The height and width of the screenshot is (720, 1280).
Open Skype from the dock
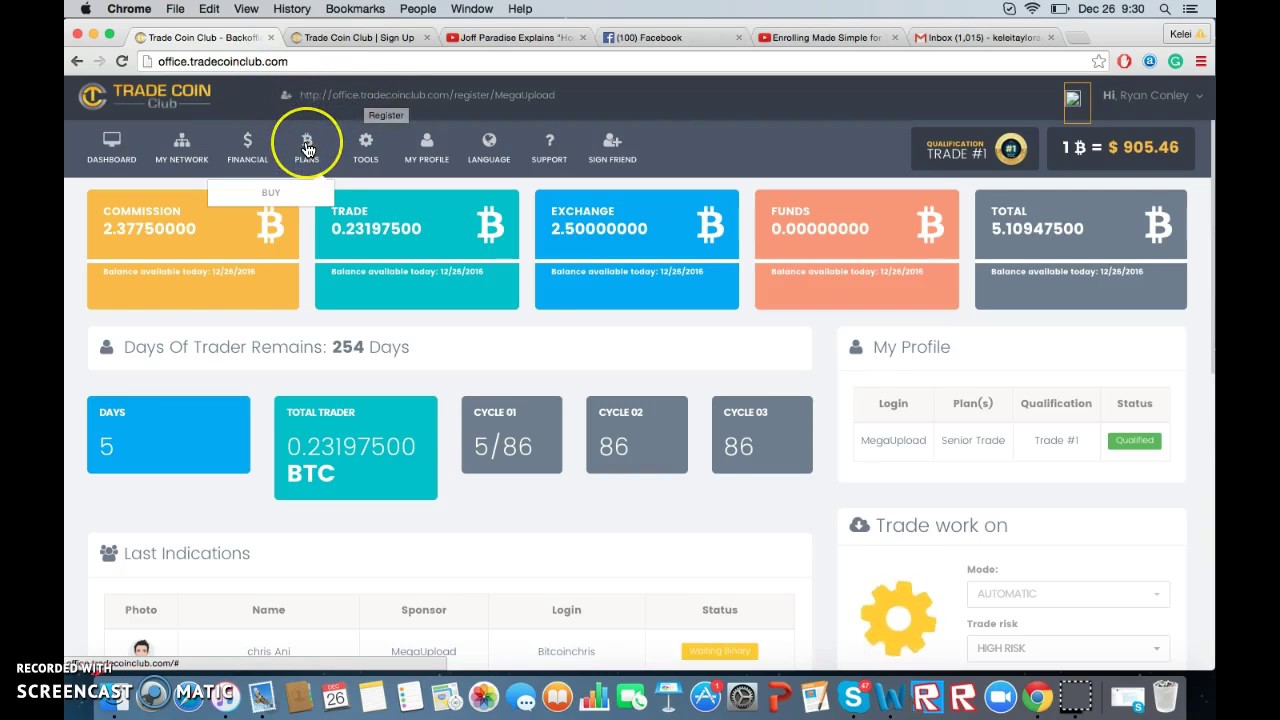pos(853,696)
